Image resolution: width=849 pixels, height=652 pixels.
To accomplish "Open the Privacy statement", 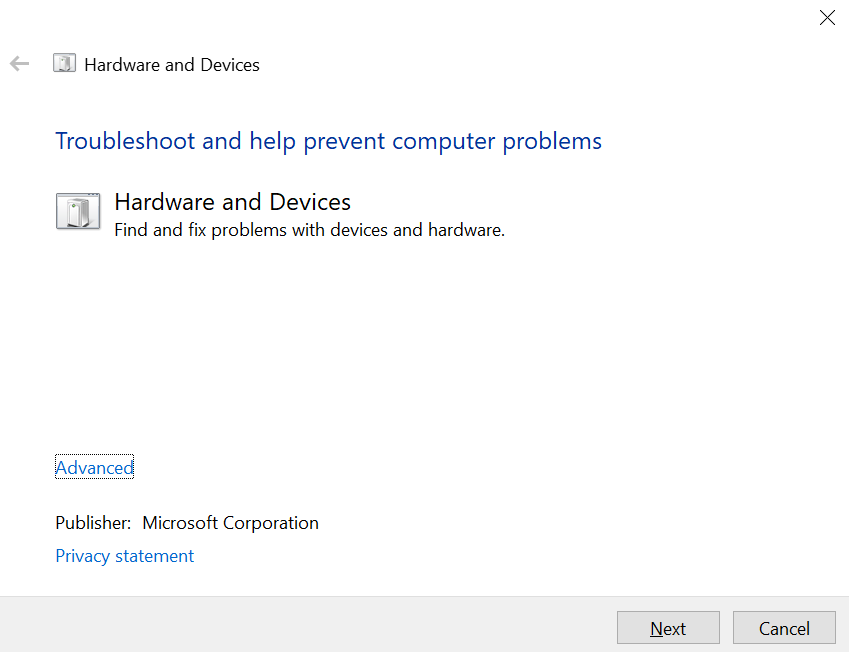I will tap(124, 555).
